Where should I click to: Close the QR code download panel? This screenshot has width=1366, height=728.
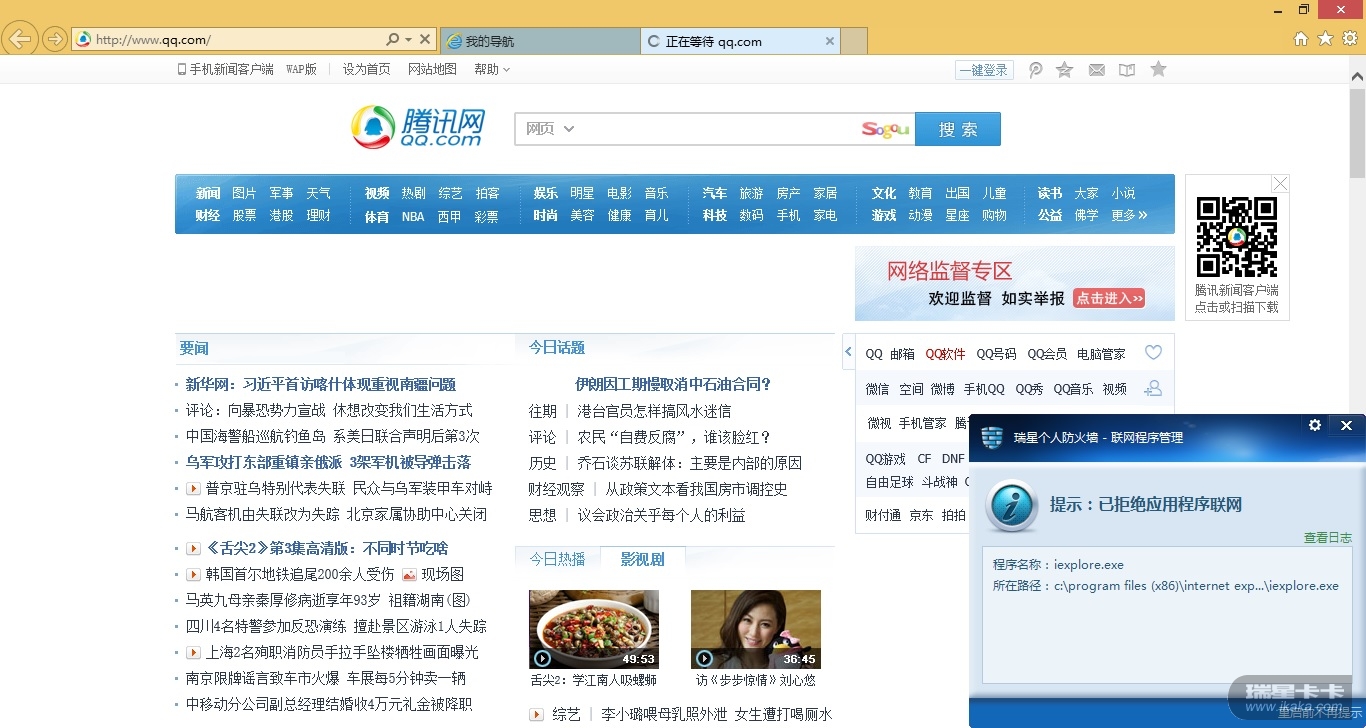(1280, 184)
